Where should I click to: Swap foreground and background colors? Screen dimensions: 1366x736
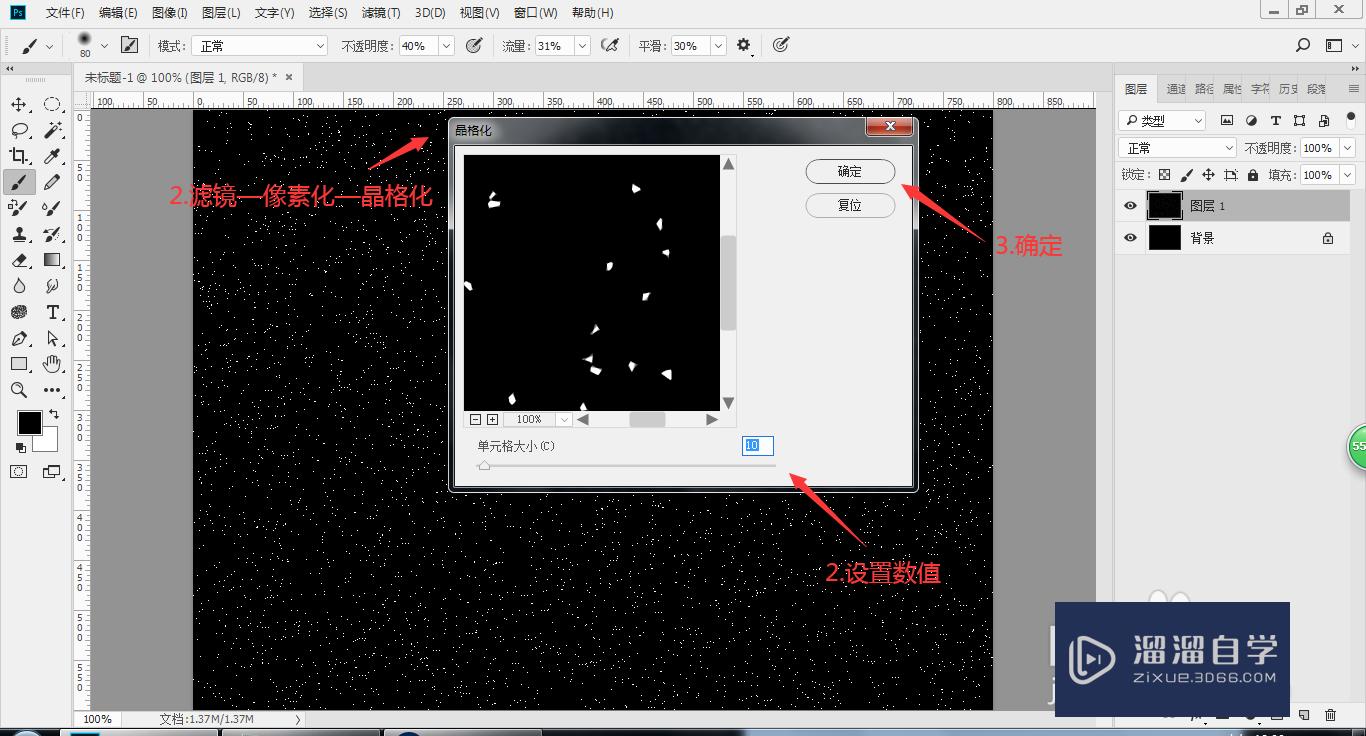tap(54, 414)
